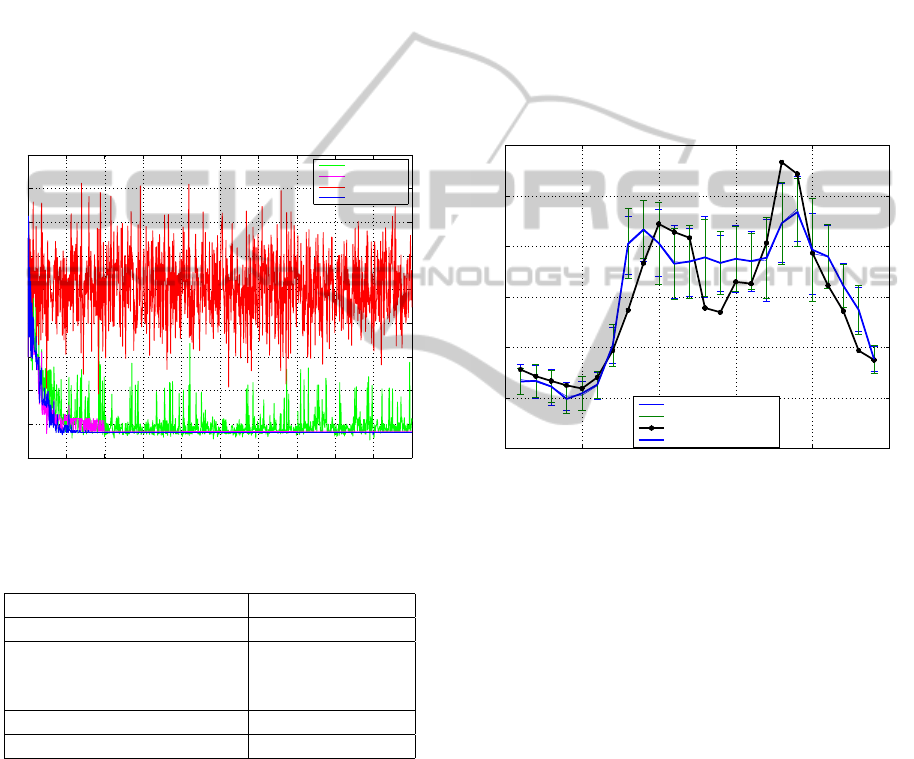
Task: Click inside the left noisy red signal plot
Action: [x=220, y=290]
